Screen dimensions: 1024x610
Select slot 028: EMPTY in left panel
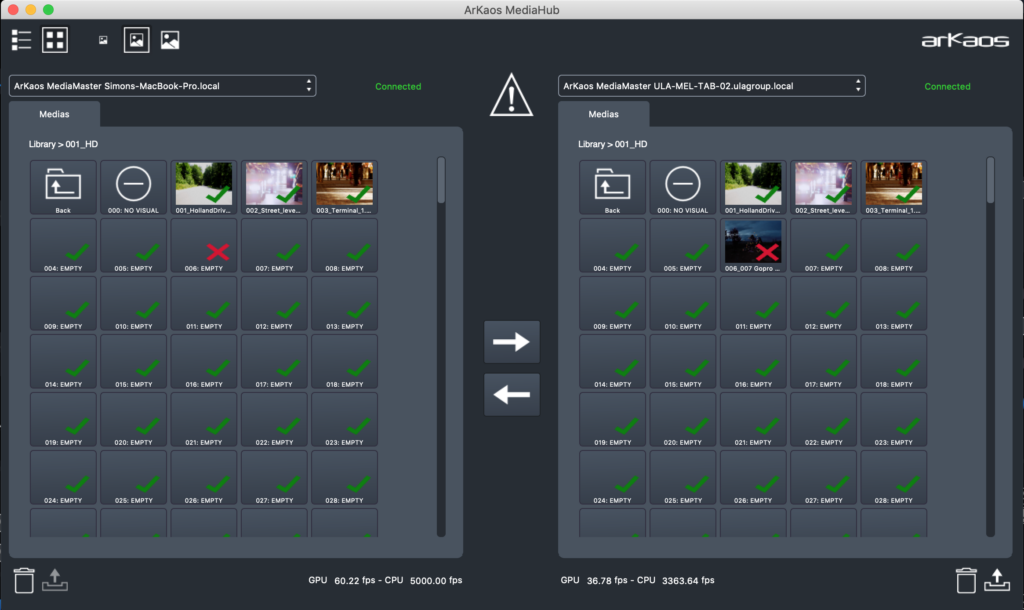[345, 478]
